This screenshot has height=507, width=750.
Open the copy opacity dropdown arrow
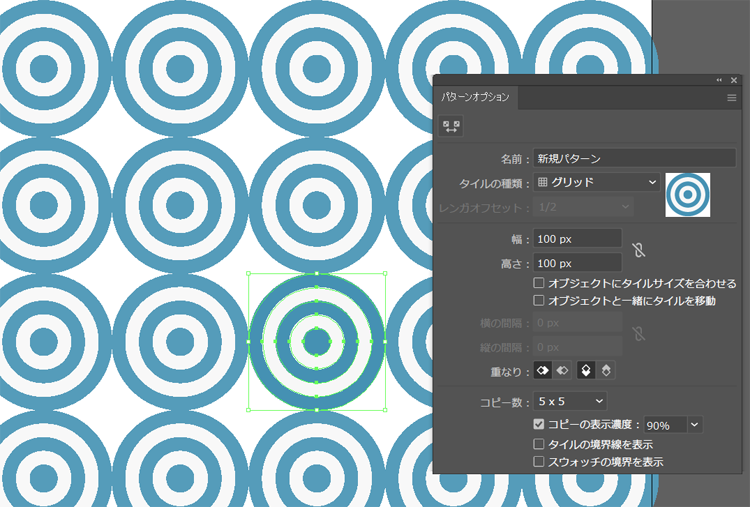click(x=695, y=425)
